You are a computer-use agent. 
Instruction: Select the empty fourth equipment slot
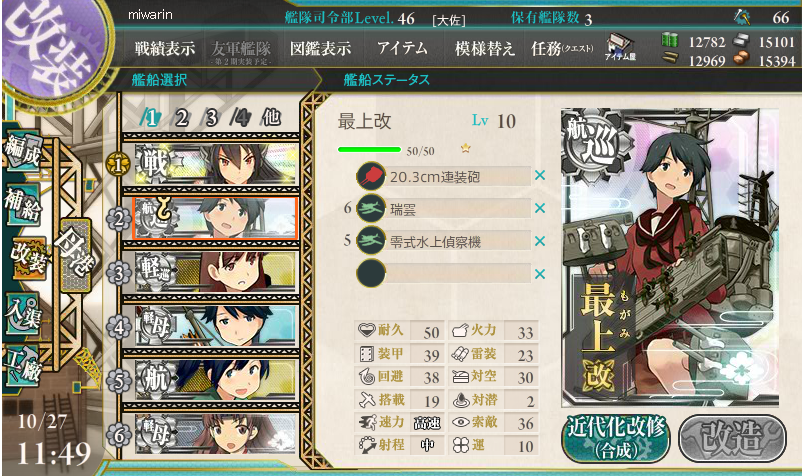[444, 273]
